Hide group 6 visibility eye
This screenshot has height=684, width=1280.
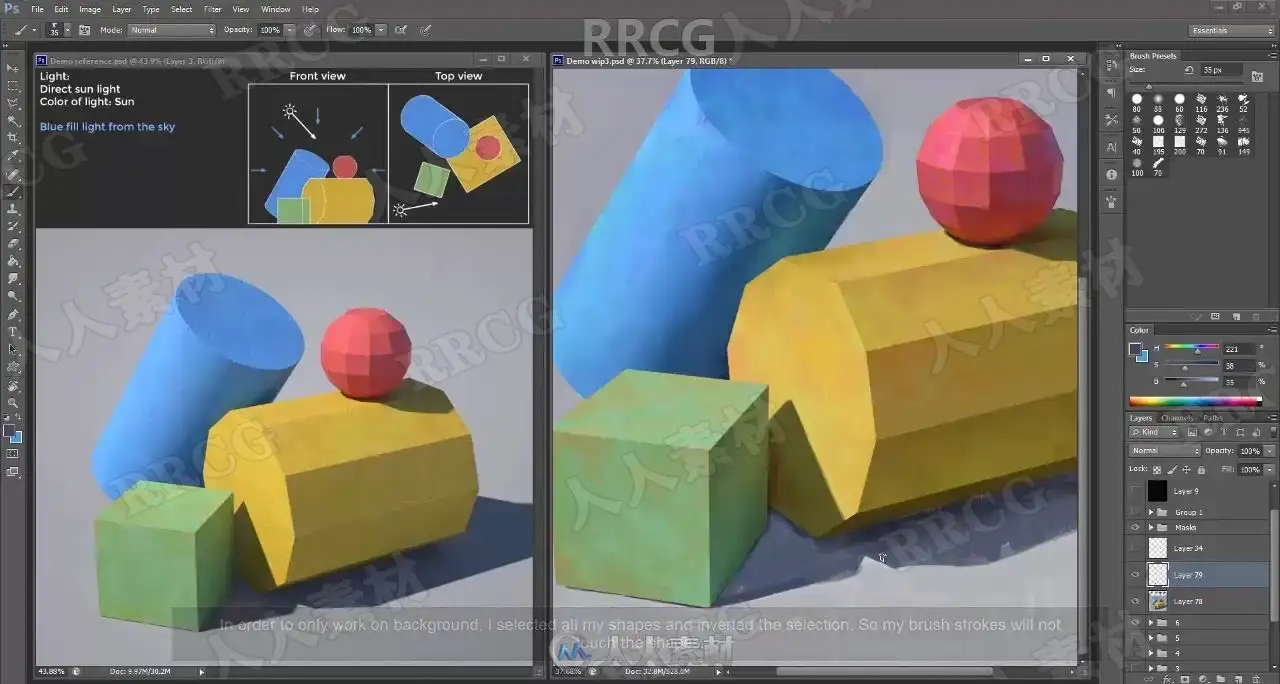[x=1135, y=622]
